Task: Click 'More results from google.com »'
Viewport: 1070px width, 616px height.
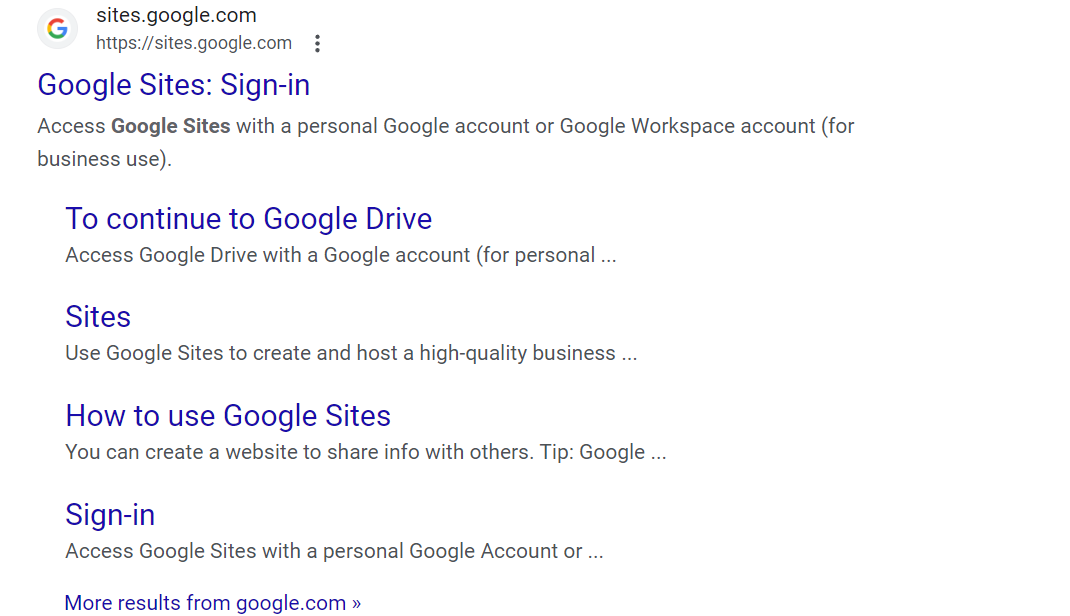Action: (211, 602)
